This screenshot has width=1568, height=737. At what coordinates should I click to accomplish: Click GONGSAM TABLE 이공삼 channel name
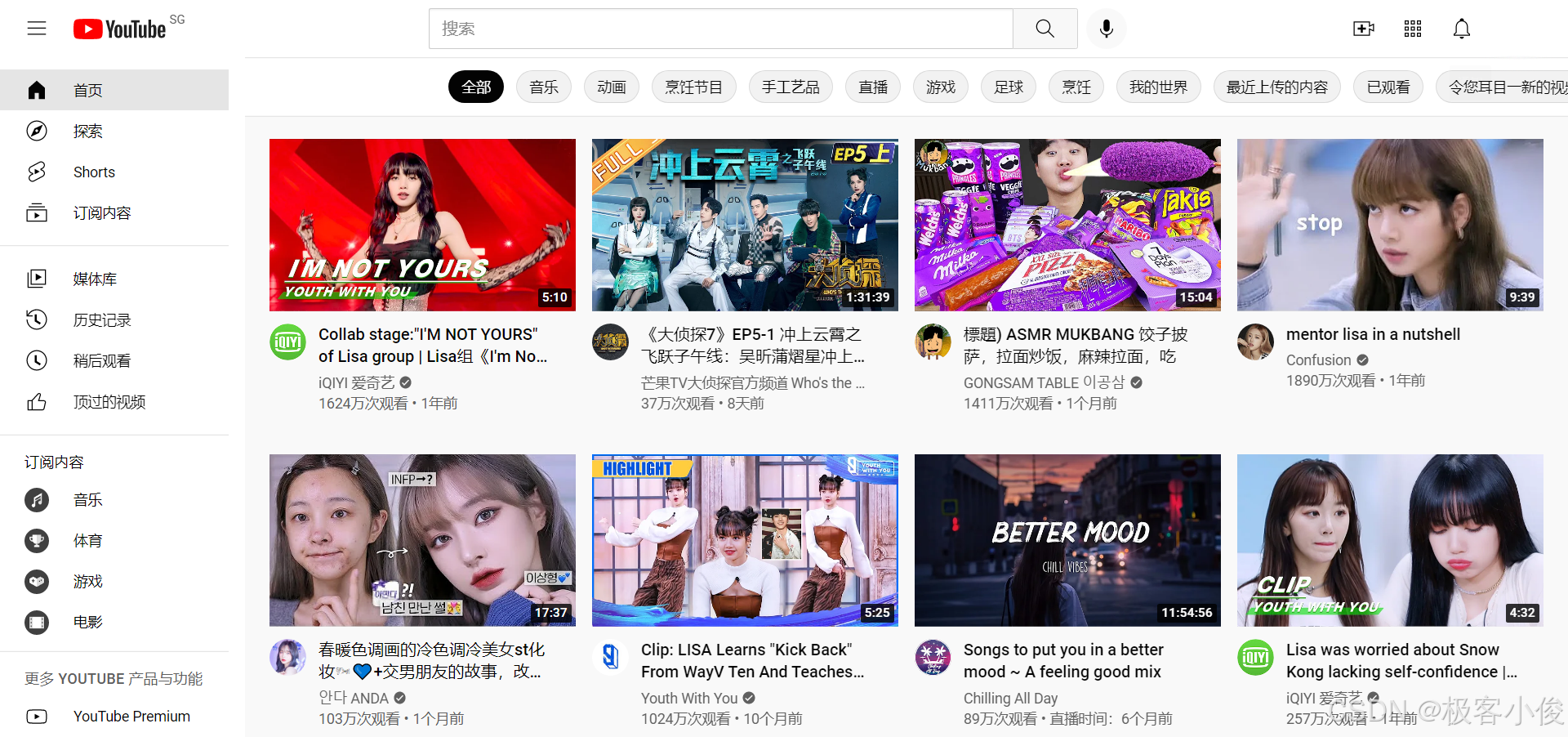pyautogui.click(x=1044, y=382)
